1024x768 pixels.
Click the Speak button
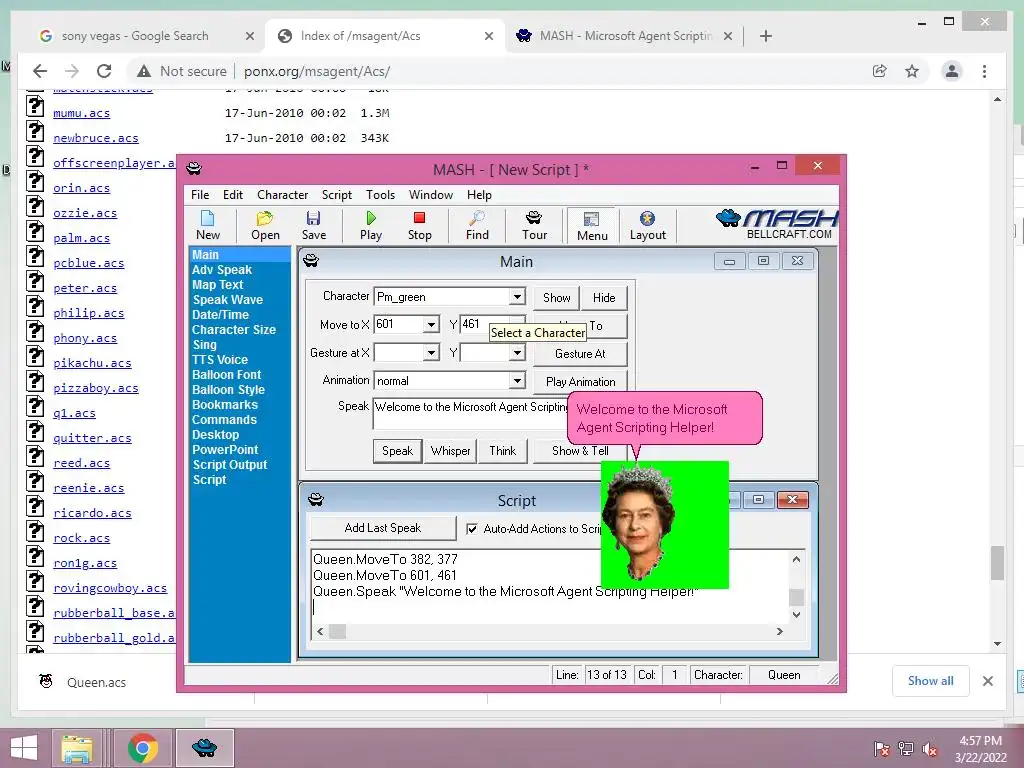(x=397, y=451)
